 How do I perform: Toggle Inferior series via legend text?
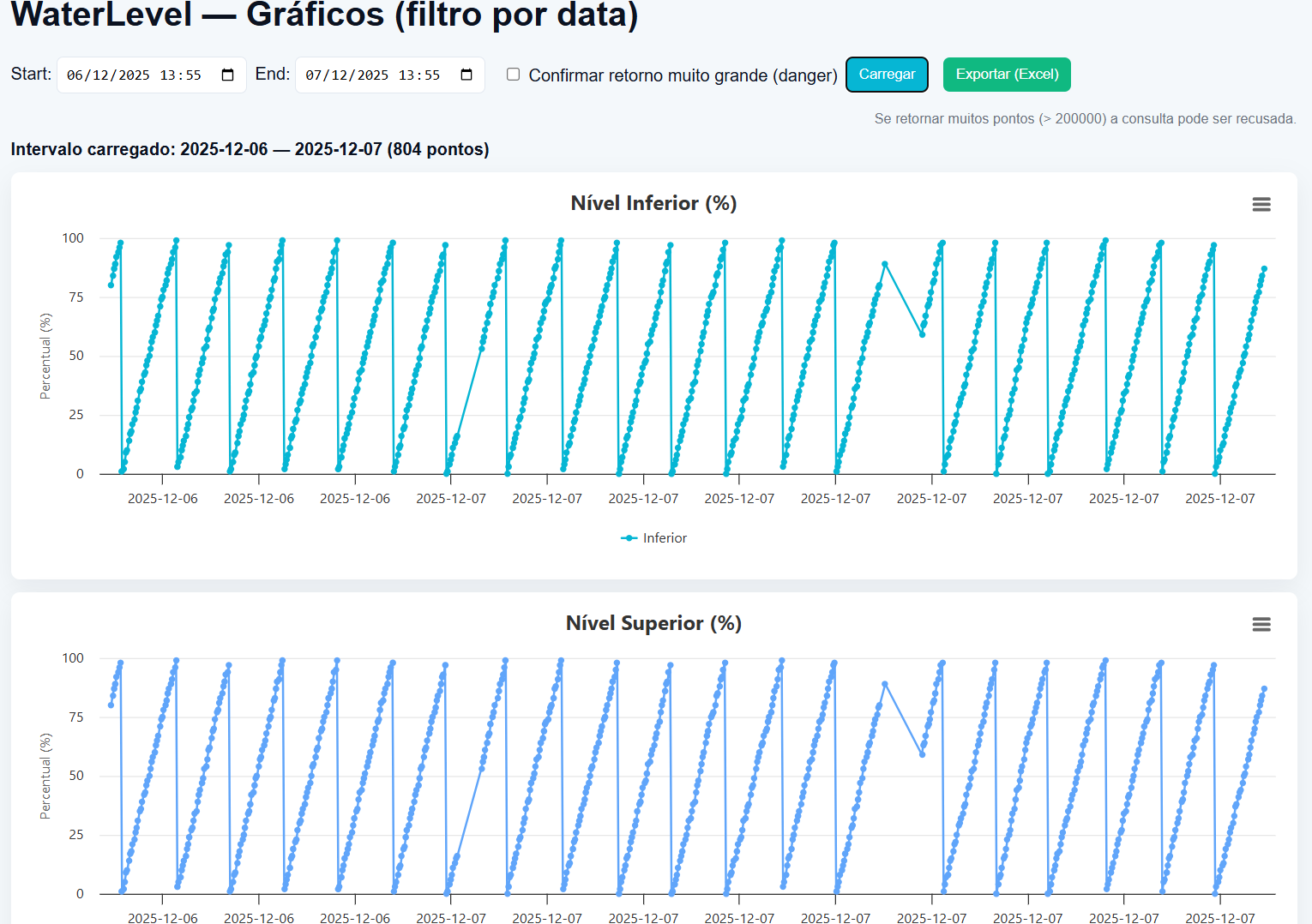pyautogui.click(x=665, y=538)
